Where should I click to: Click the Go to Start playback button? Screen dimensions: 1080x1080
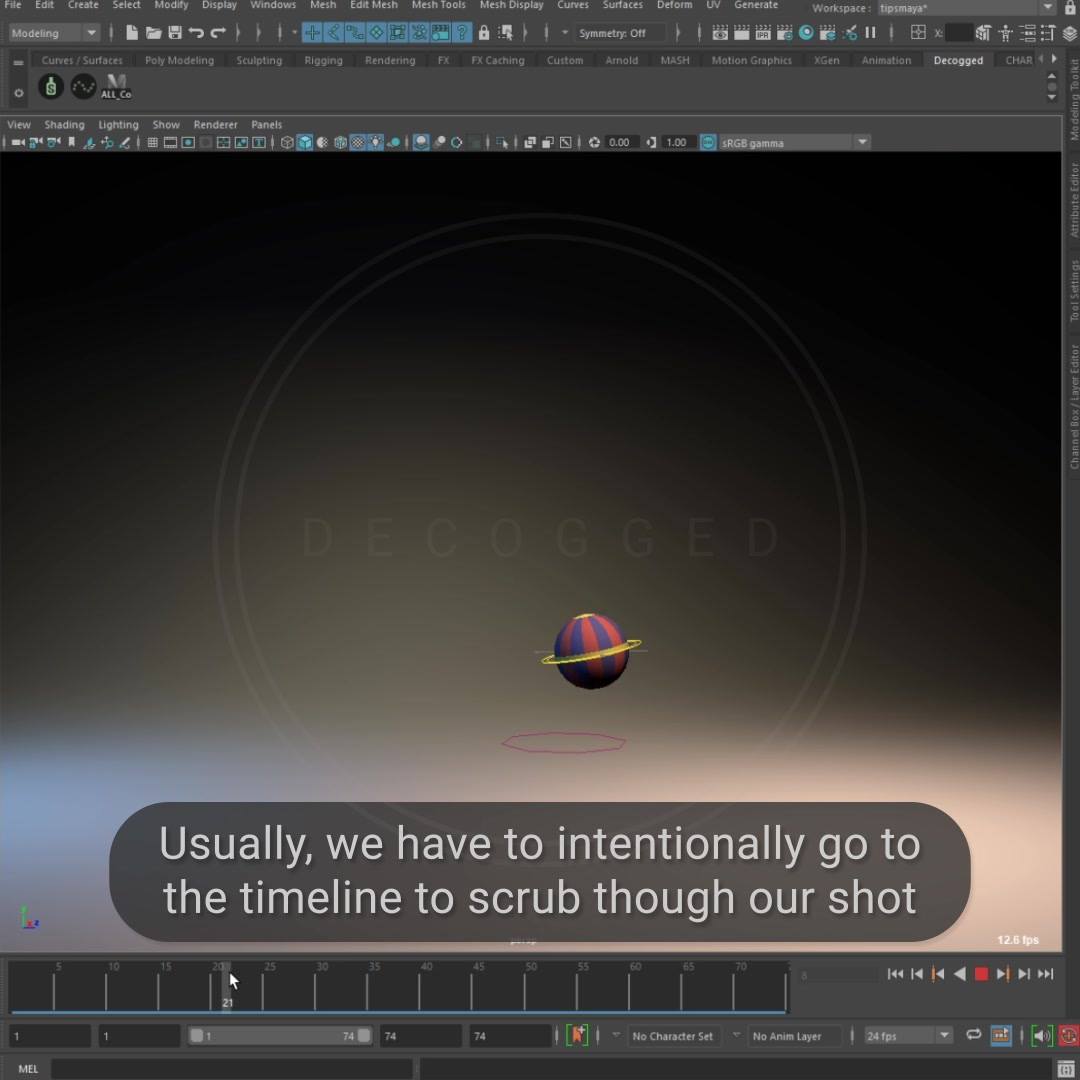pyautogui.click(x=895, y=974)
